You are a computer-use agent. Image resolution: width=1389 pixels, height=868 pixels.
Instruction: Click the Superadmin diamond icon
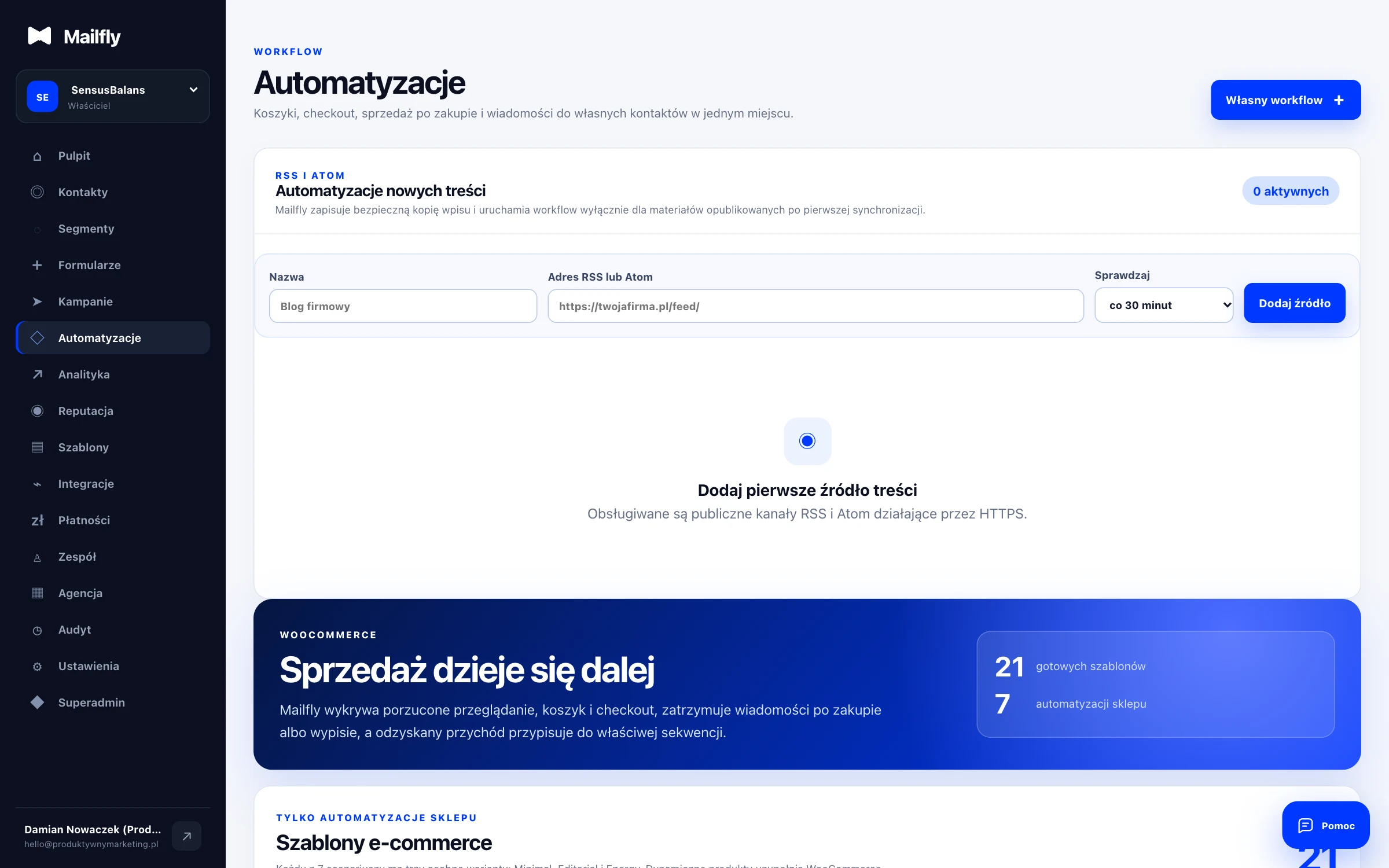coord(37,703)
